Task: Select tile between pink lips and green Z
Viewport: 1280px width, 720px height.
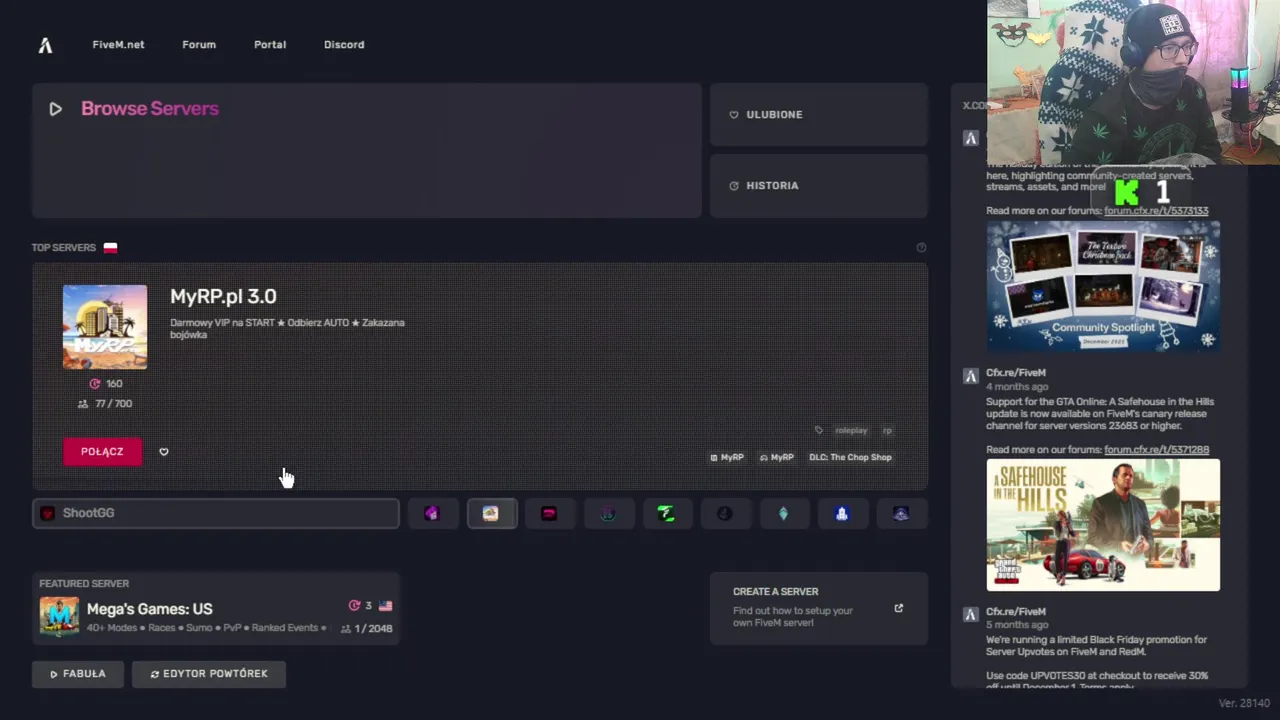Action: [608, 513]
